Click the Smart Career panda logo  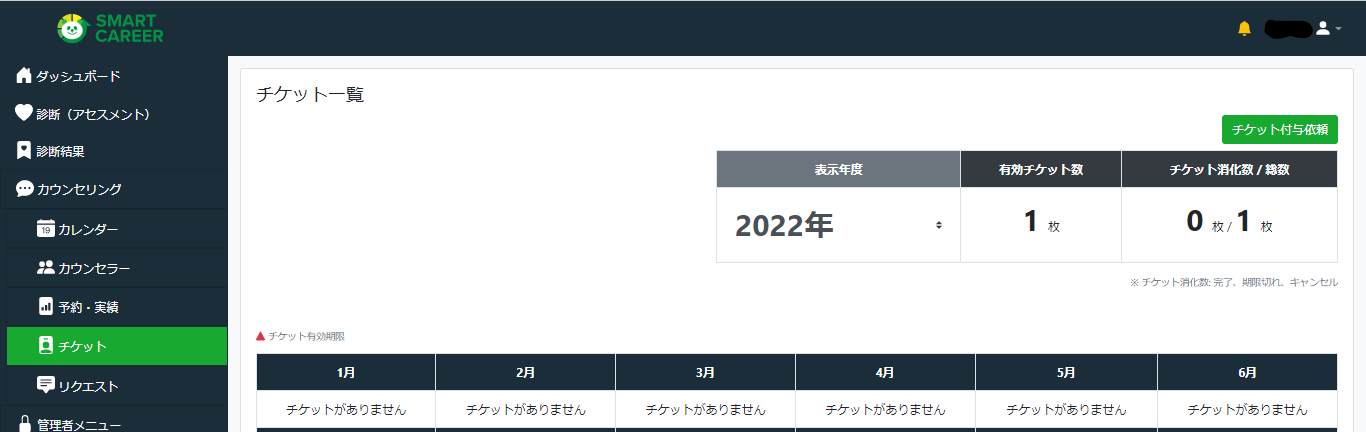click(73, 29)
